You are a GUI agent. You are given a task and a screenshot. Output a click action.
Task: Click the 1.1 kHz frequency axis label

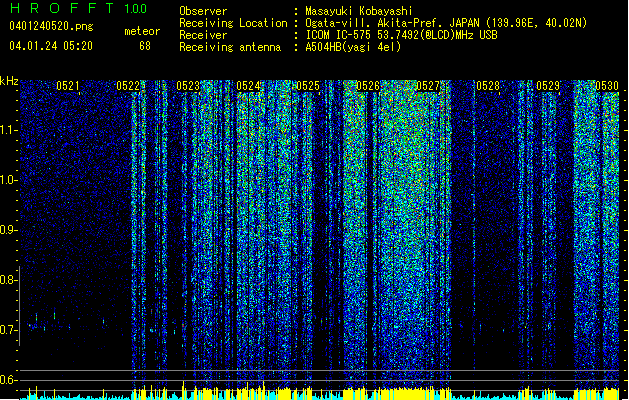pyautogui.click(x=8, y=130)
